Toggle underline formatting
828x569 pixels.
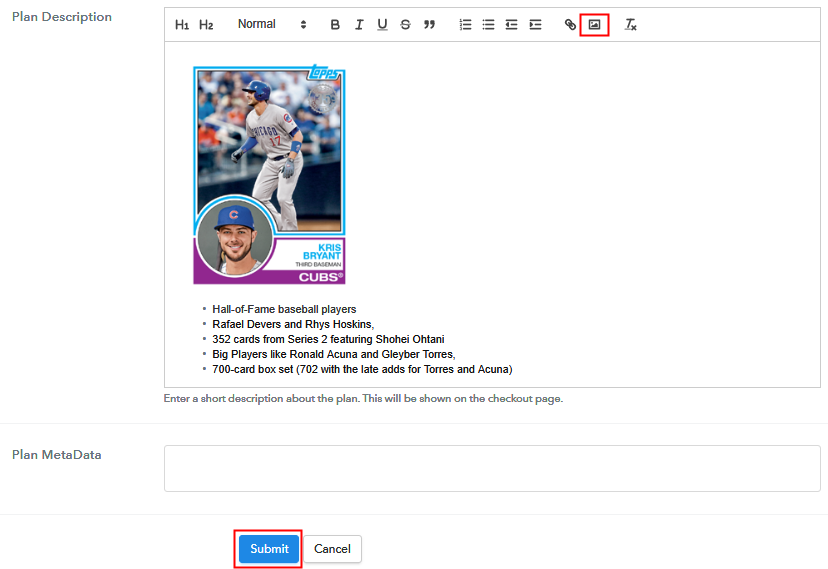click(382, 25)
